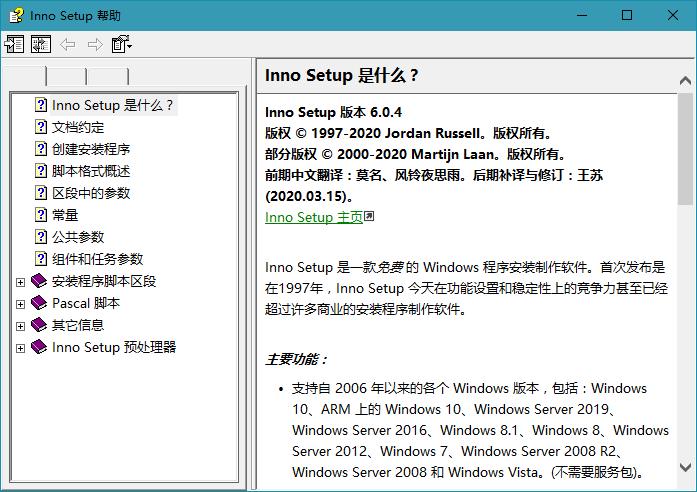Open the Inno Setup 主页 link
The height and width of the screenshot is (492, 697).
pos(314,217)
